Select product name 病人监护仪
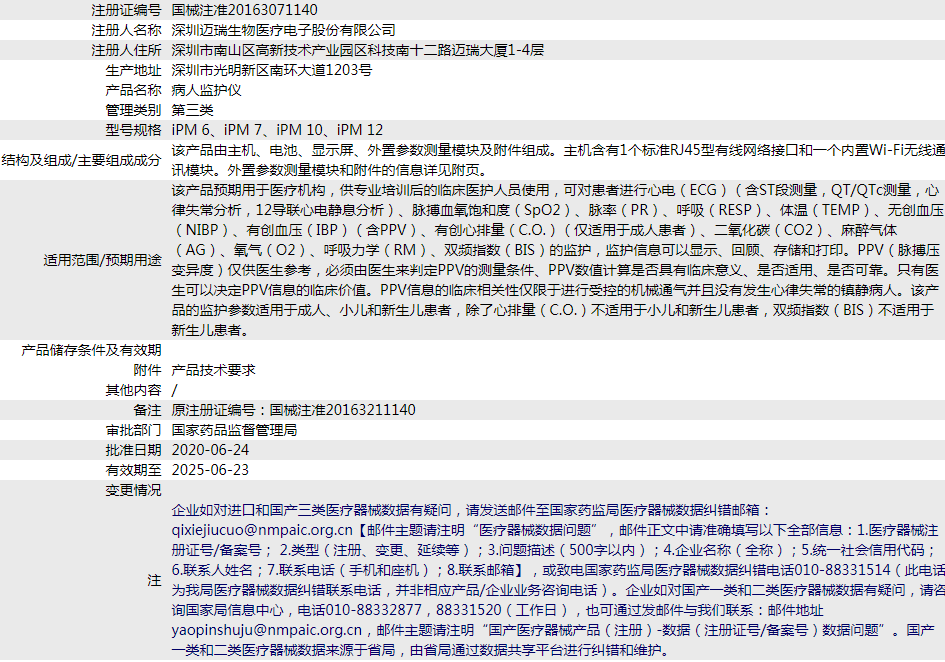Viewport: 945px width, 662px height. click(207, 90)
